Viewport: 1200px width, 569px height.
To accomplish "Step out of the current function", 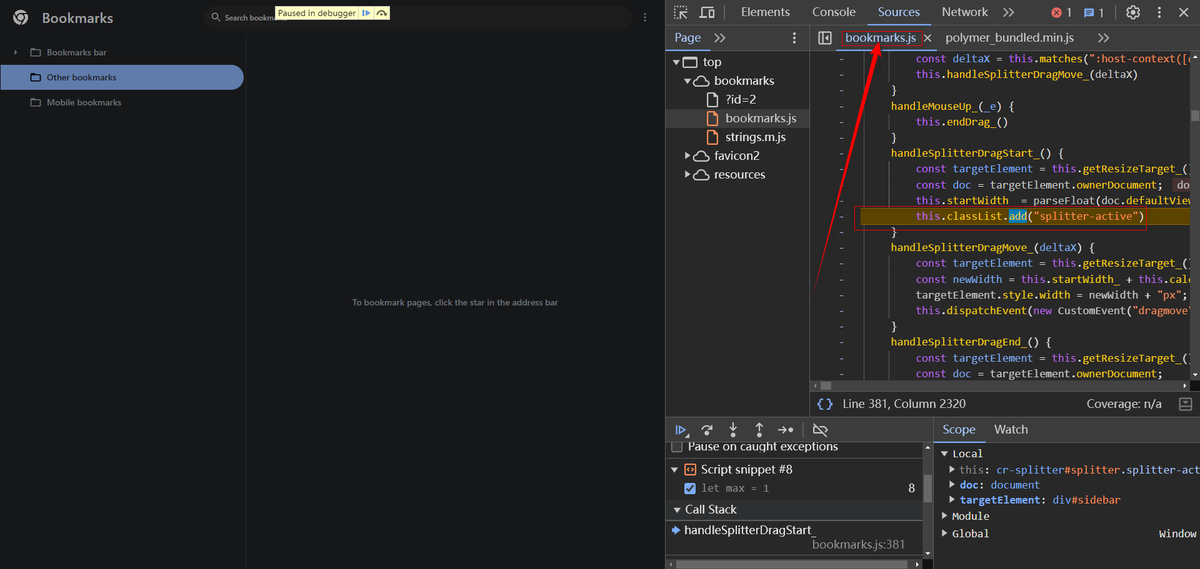I will [759, 430].
